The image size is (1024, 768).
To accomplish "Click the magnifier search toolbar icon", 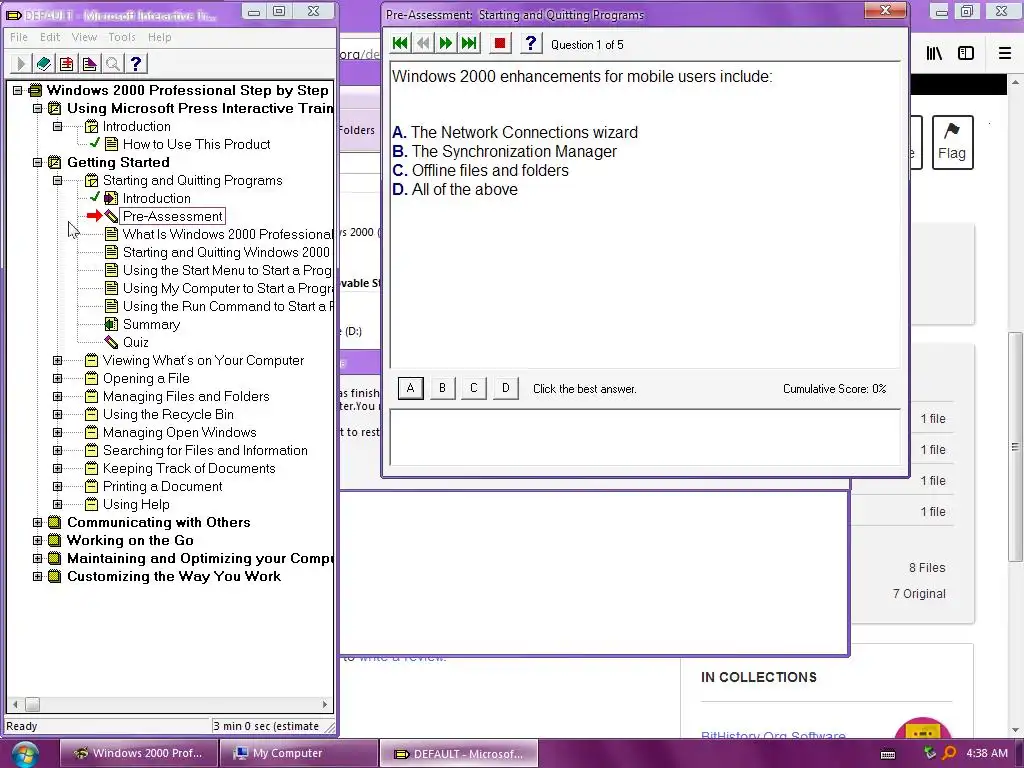I will (113, 63).
